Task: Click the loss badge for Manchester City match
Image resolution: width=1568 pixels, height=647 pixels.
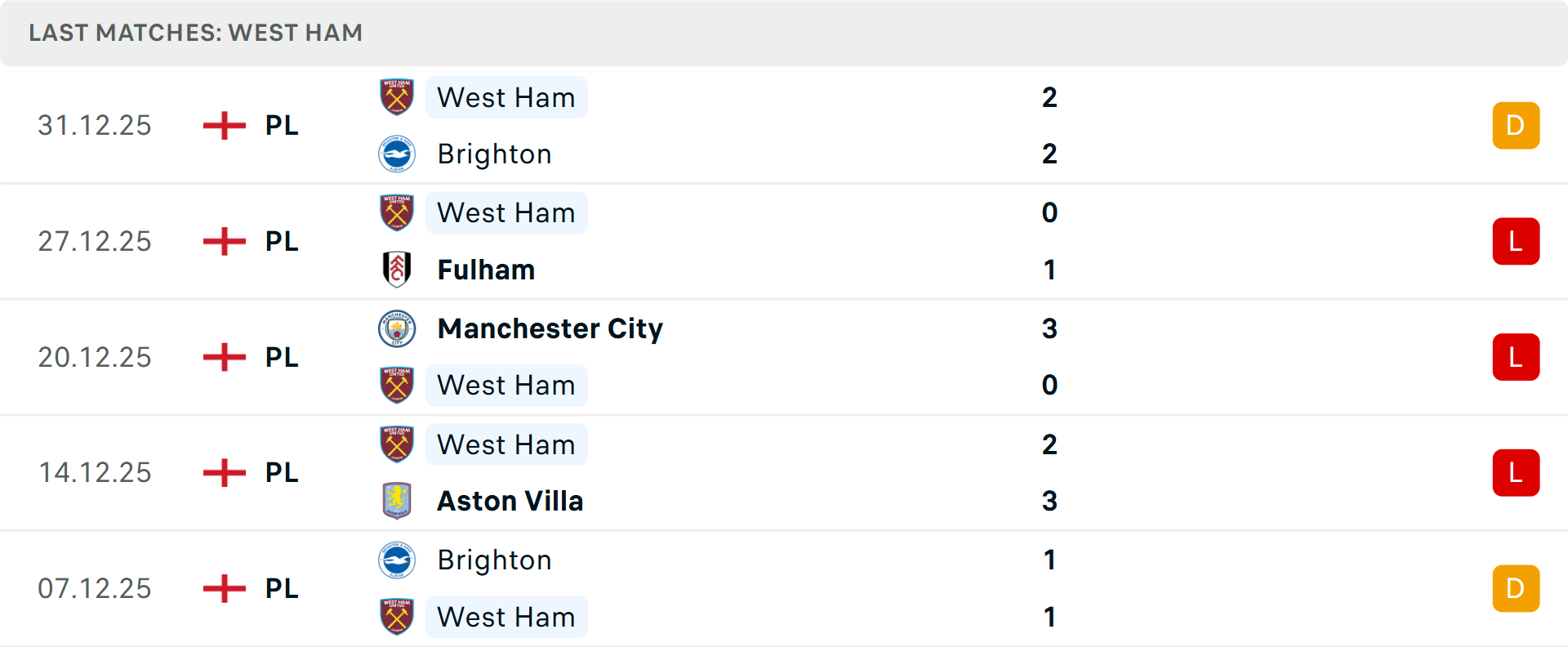Action: [x=1516, y=357]
